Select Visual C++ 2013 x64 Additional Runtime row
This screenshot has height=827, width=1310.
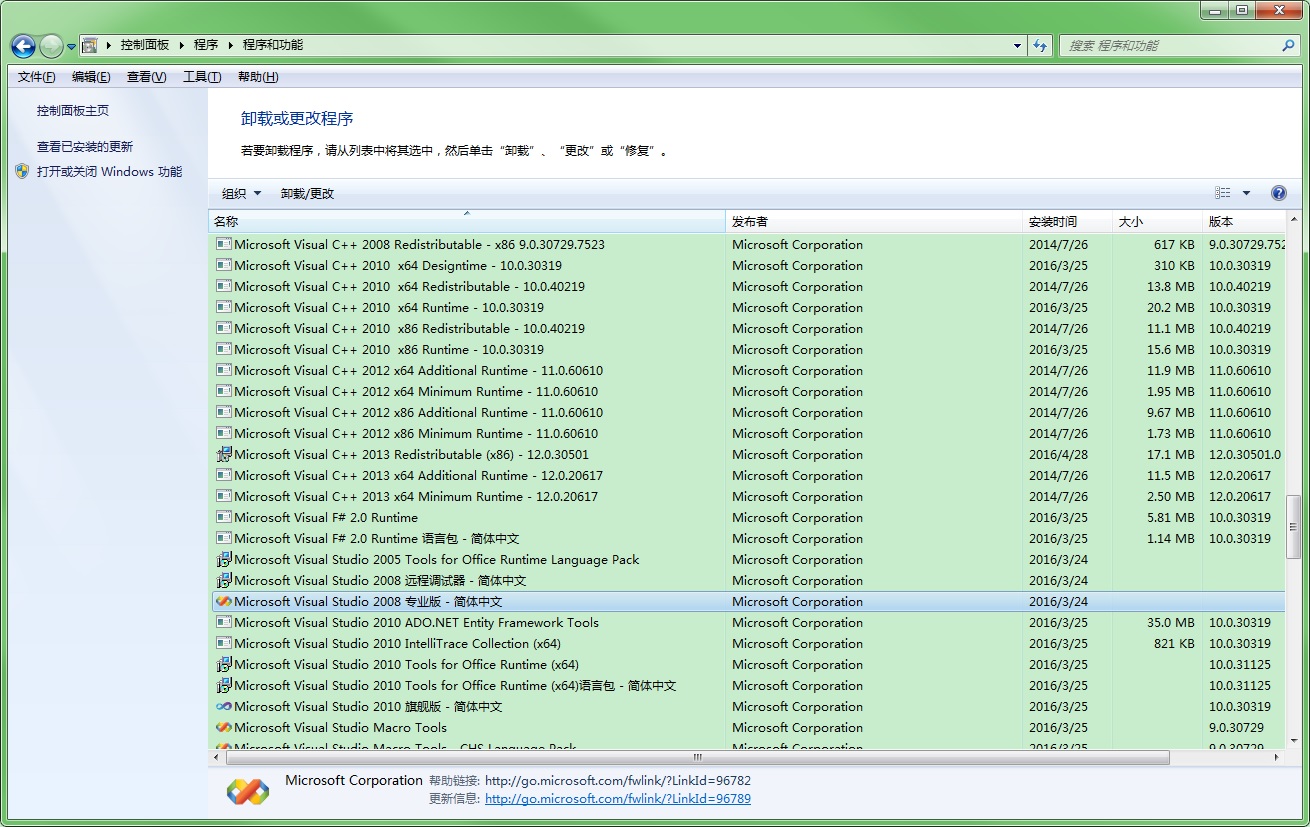[x=747, y=475]
